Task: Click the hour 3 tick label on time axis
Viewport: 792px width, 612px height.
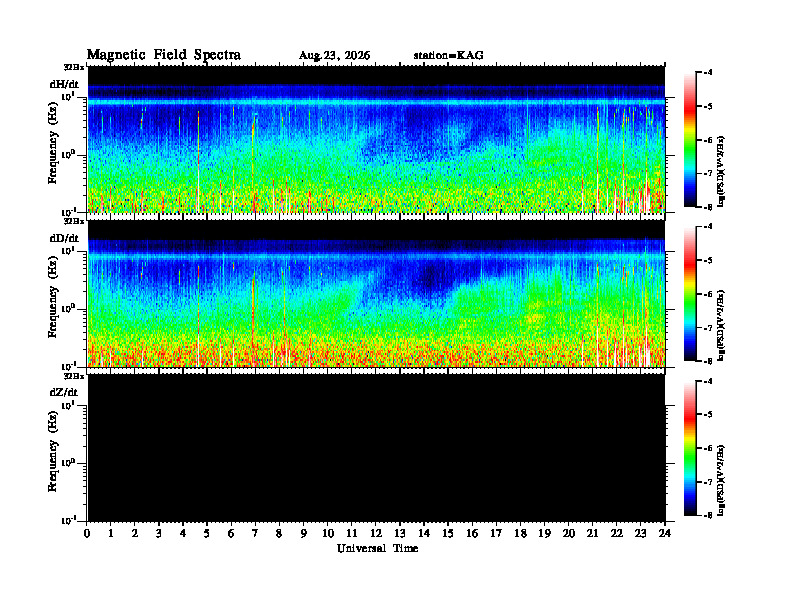Action: [x=159, y=534]
